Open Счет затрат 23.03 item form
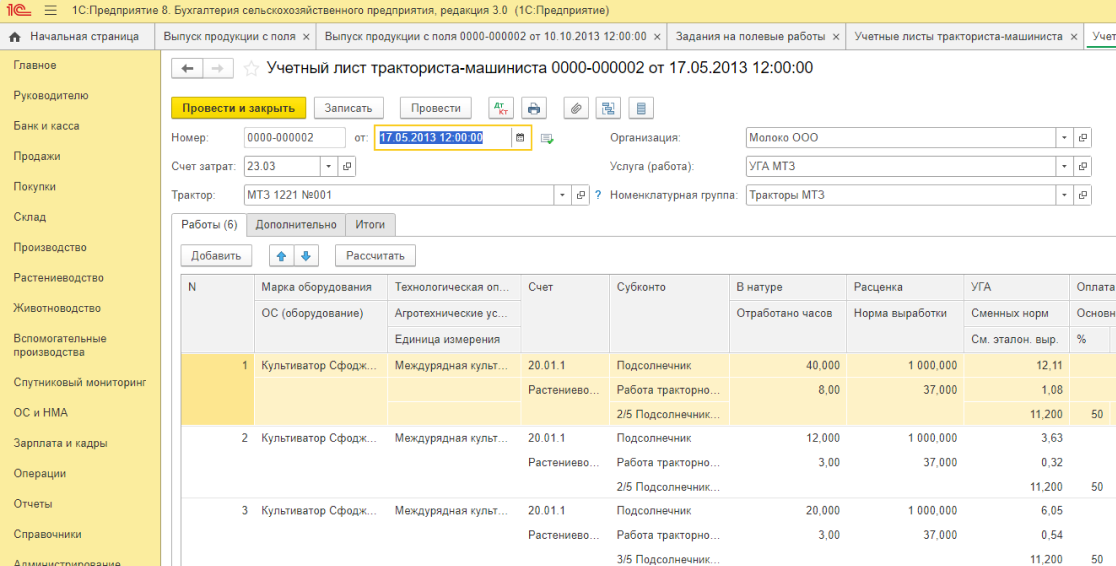1116x566 pixels. click(x=347, y=166)
